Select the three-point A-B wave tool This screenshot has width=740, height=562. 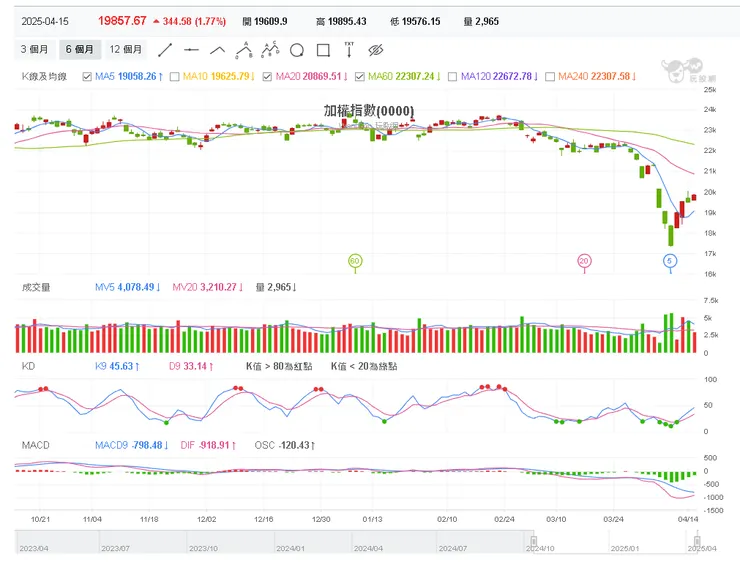coord(243,49)
